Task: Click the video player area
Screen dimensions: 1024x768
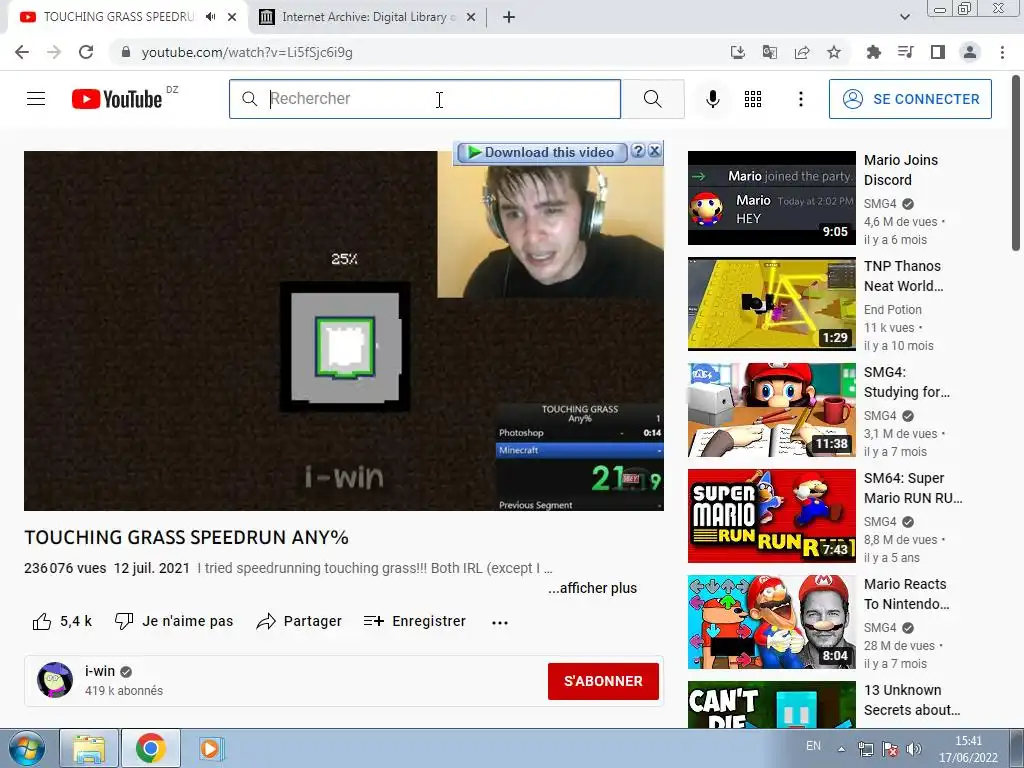Action: (x=344, y=330)
